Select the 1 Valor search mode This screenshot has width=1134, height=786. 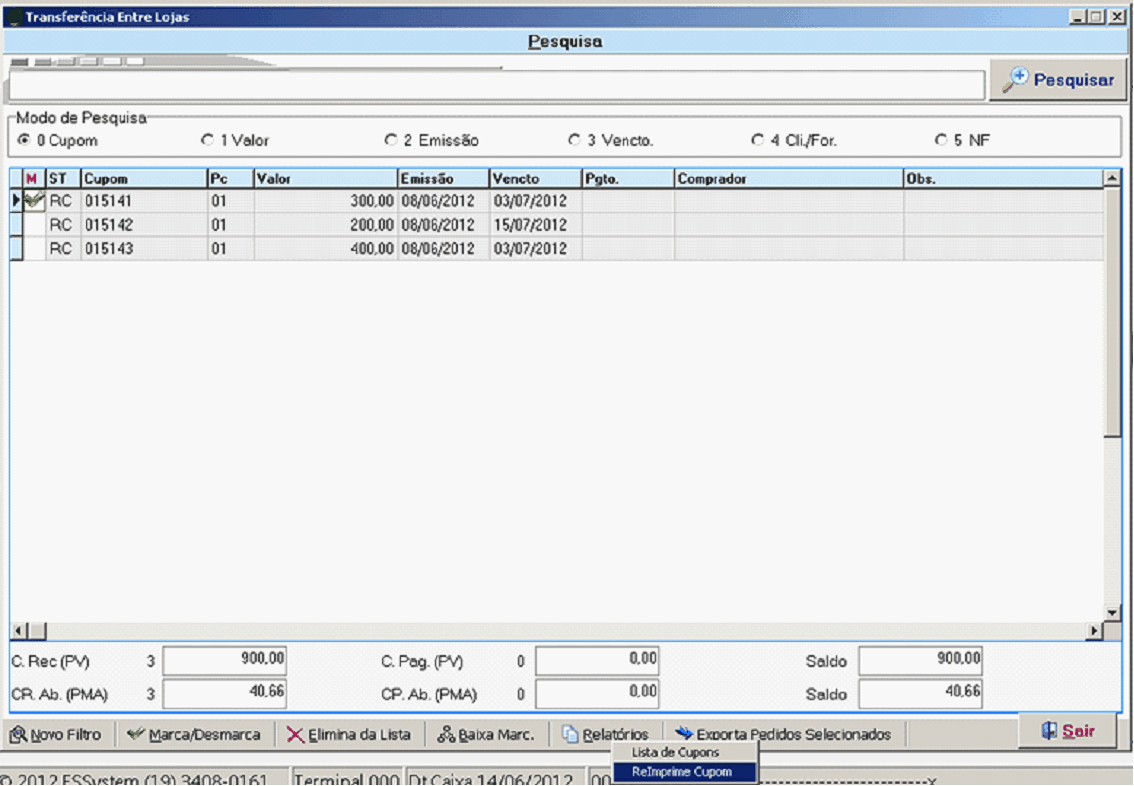208,141
